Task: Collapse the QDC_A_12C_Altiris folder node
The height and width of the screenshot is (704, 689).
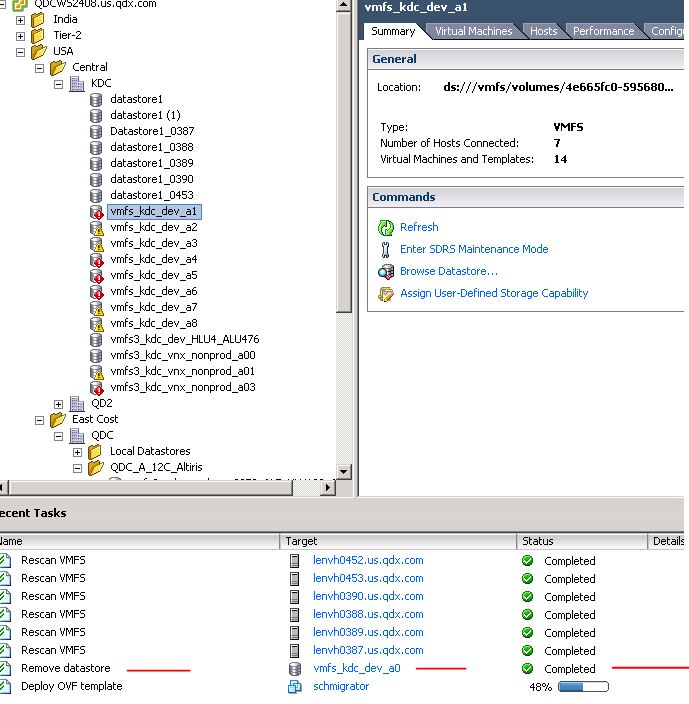Action: point(77,469)
